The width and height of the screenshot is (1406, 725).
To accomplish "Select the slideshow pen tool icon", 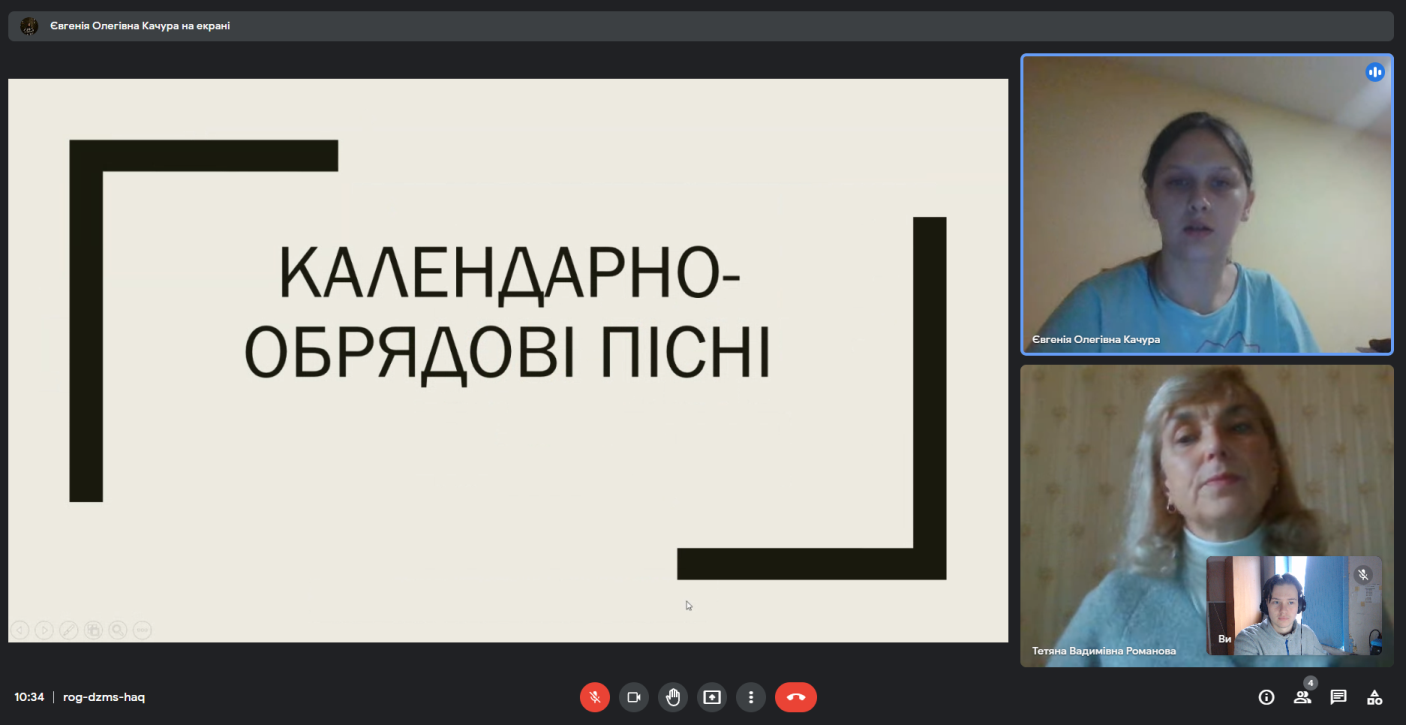I will click(x=69, y=630).
